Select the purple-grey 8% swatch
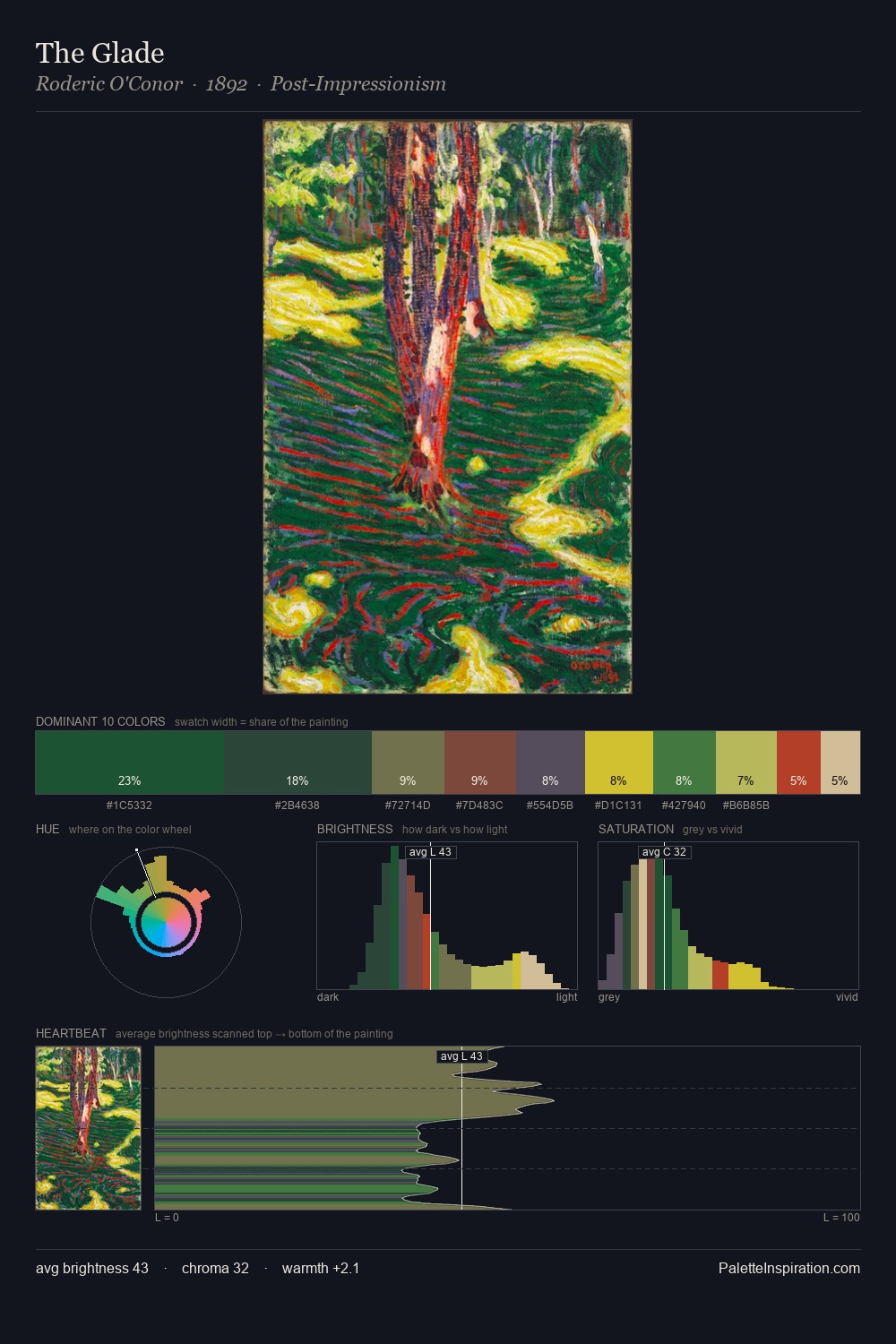The image size is (896, 1344). 550,762
